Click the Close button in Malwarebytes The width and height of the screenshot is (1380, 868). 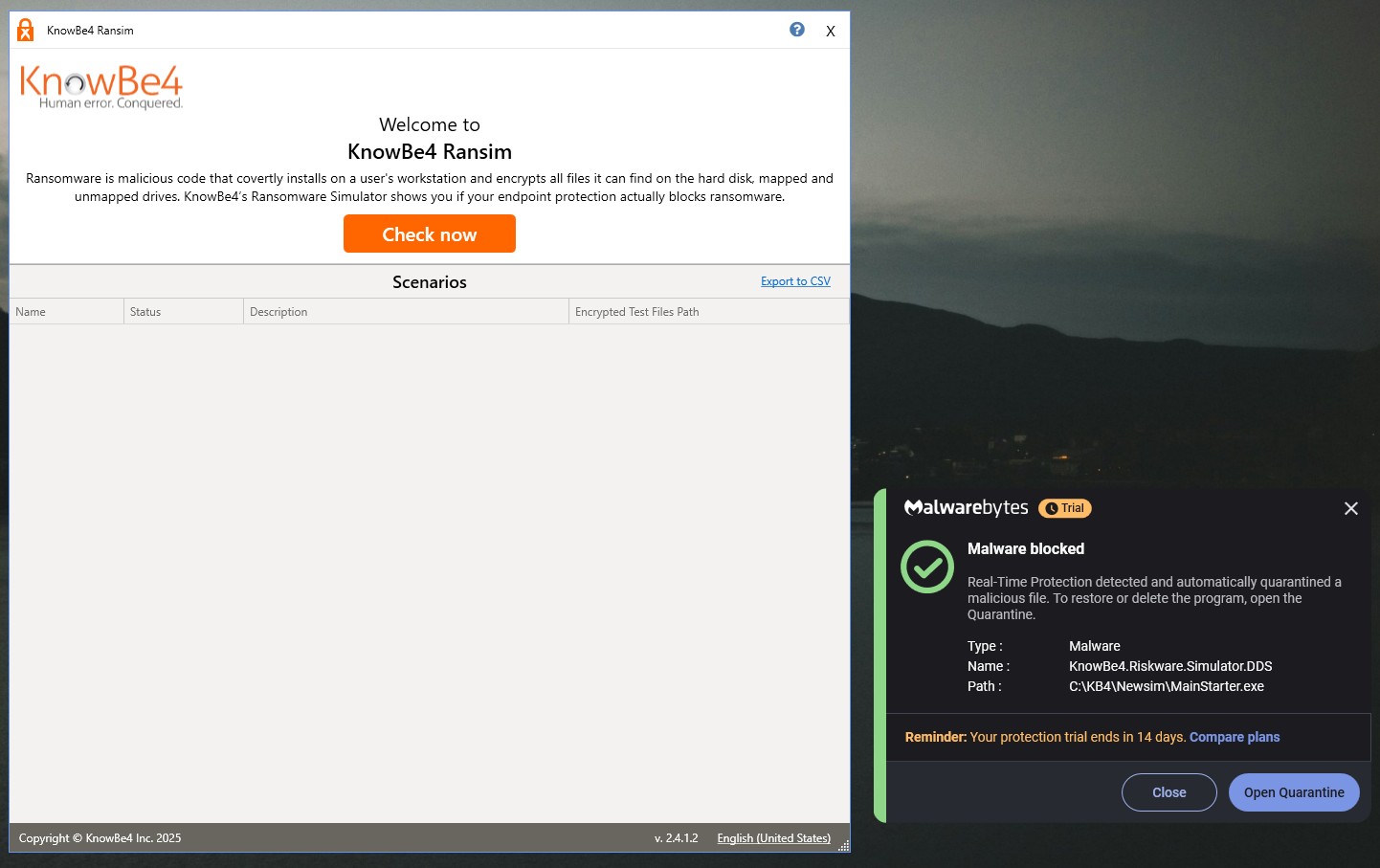coord(1169,792)
